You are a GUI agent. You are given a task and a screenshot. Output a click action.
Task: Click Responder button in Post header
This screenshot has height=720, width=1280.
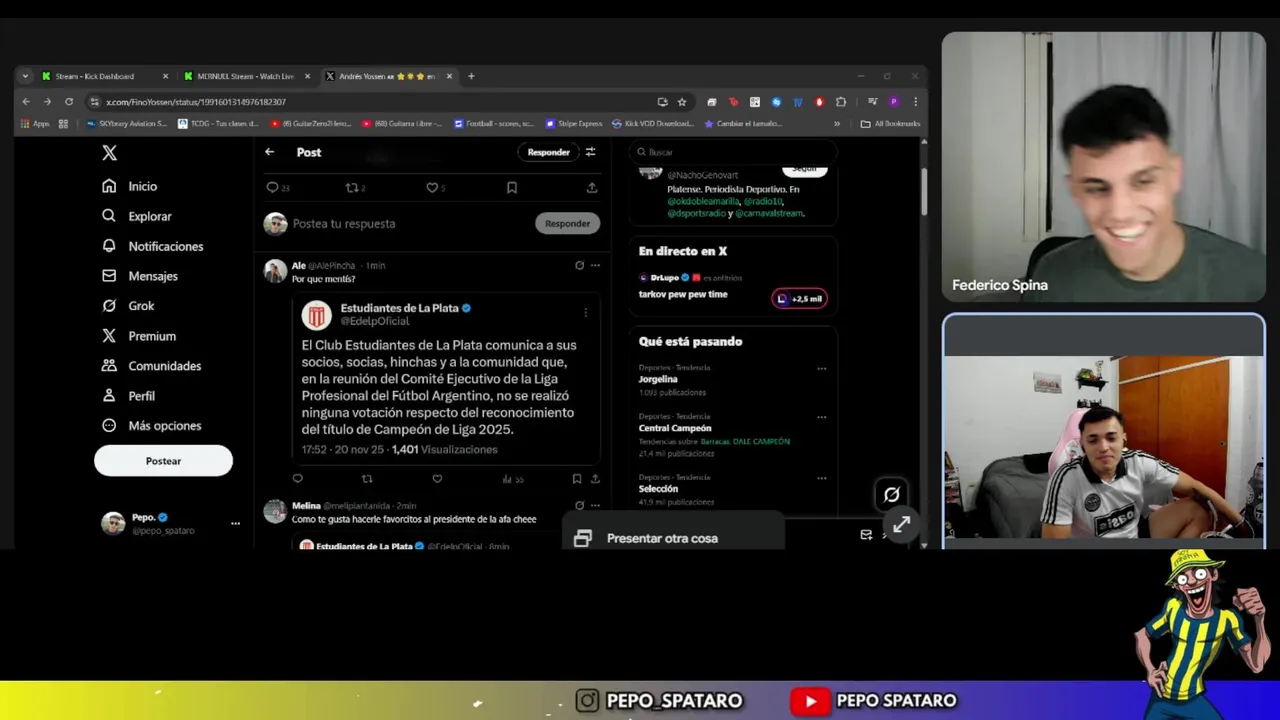point(548,152)
